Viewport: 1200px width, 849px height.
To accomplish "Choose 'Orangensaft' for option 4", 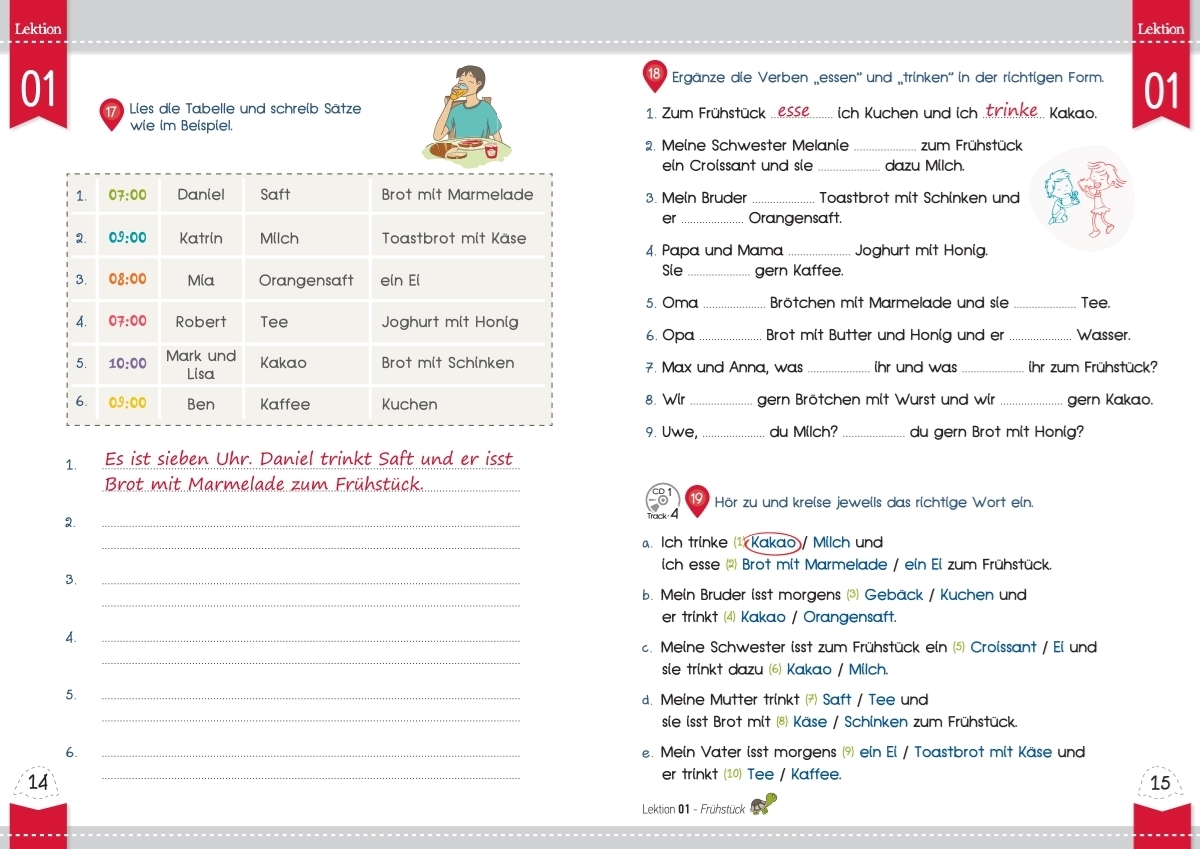I will coord(849,617).
